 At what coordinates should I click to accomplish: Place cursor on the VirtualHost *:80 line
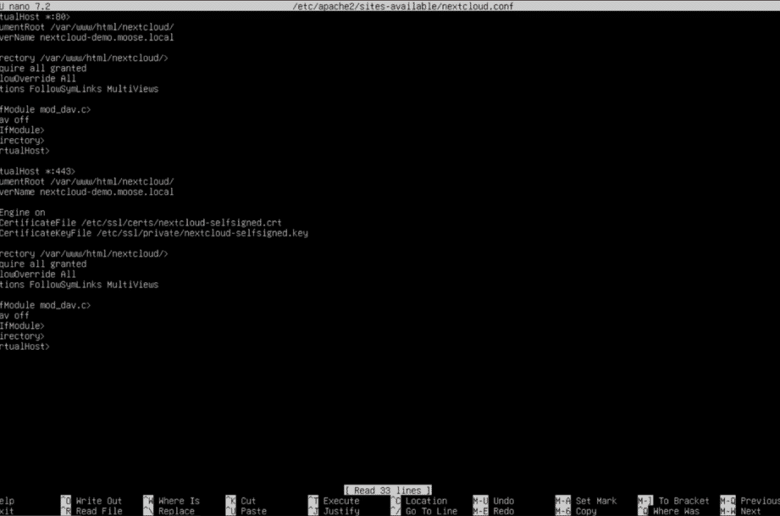tap(35, 16)
